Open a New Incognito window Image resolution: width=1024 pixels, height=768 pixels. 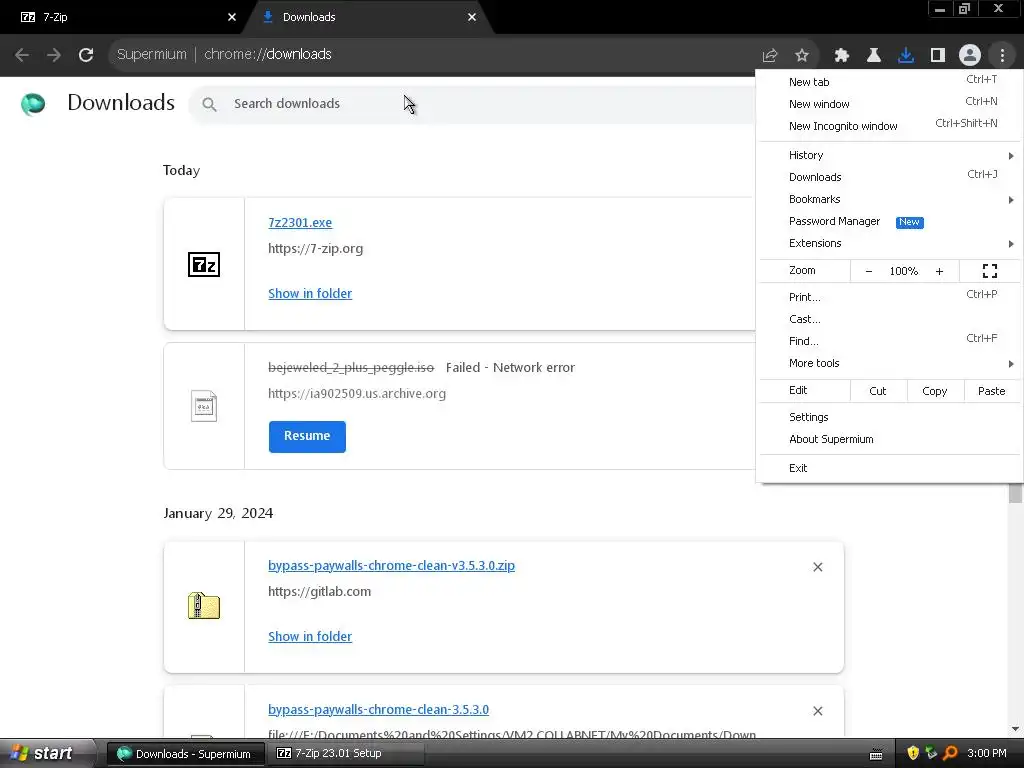pos(889,126)
